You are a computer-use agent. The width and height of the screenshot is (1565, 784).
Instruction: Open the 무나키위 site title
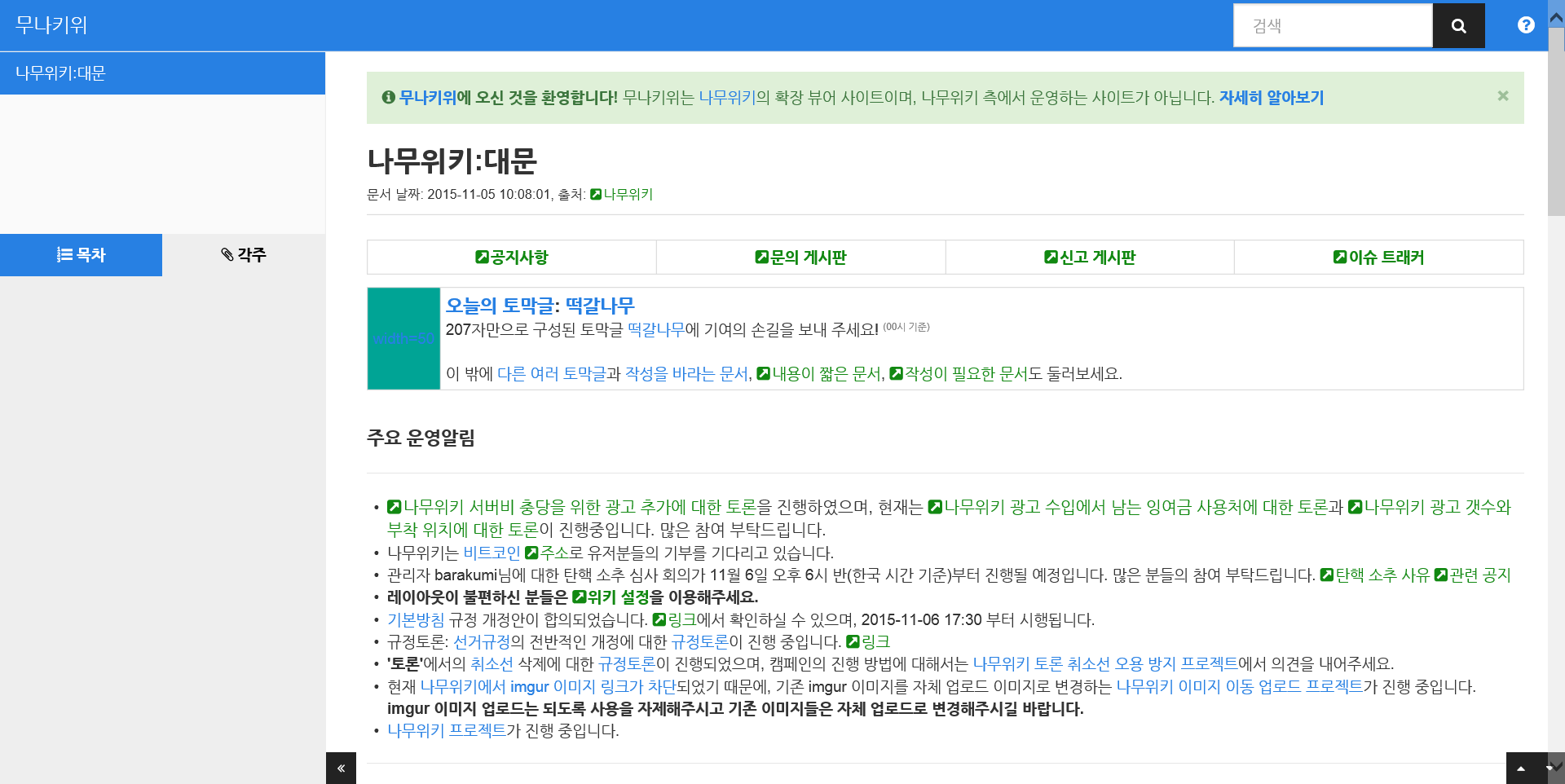tap(51, 25)
